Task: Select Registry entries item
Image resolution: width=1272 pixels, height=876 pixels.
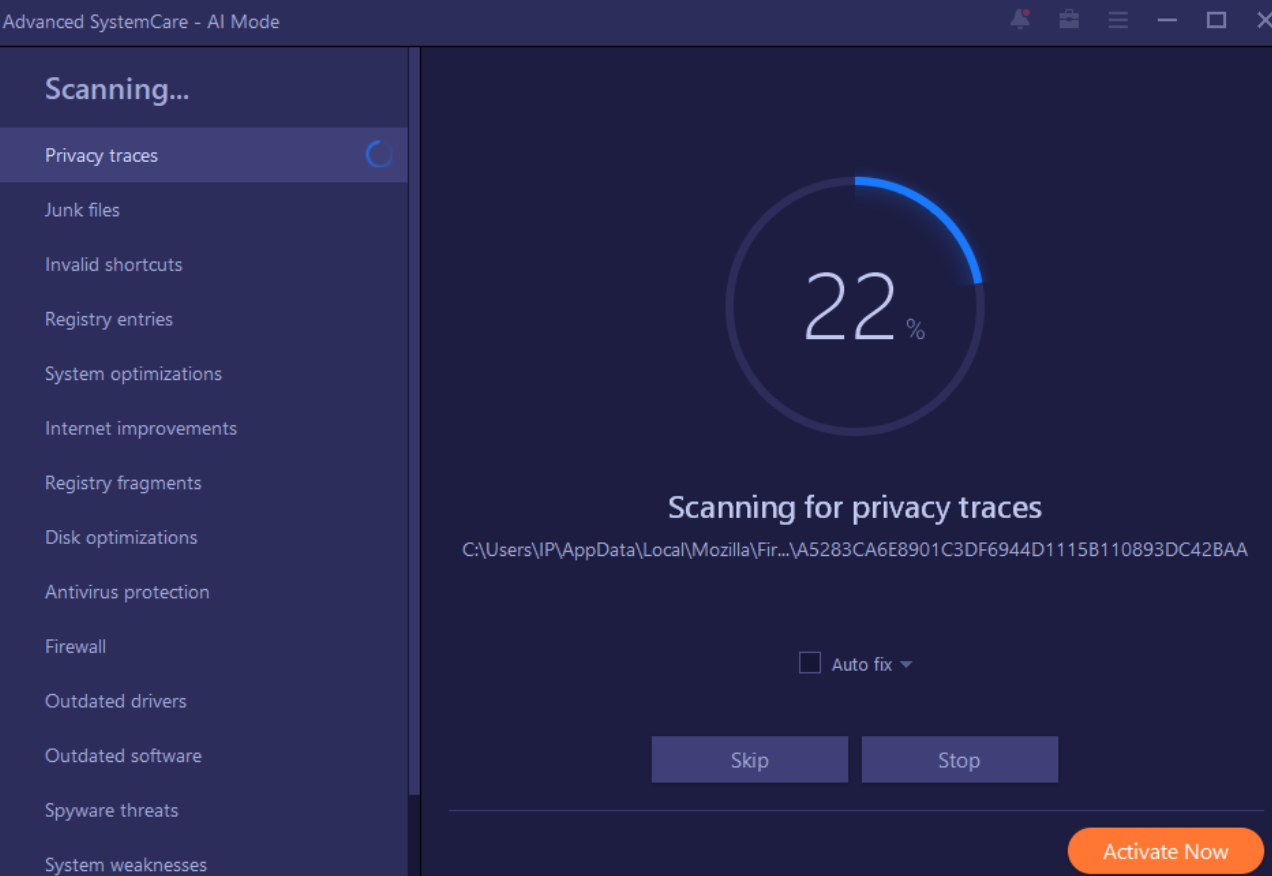Action: pyautogui.click(x=109, y=319)
